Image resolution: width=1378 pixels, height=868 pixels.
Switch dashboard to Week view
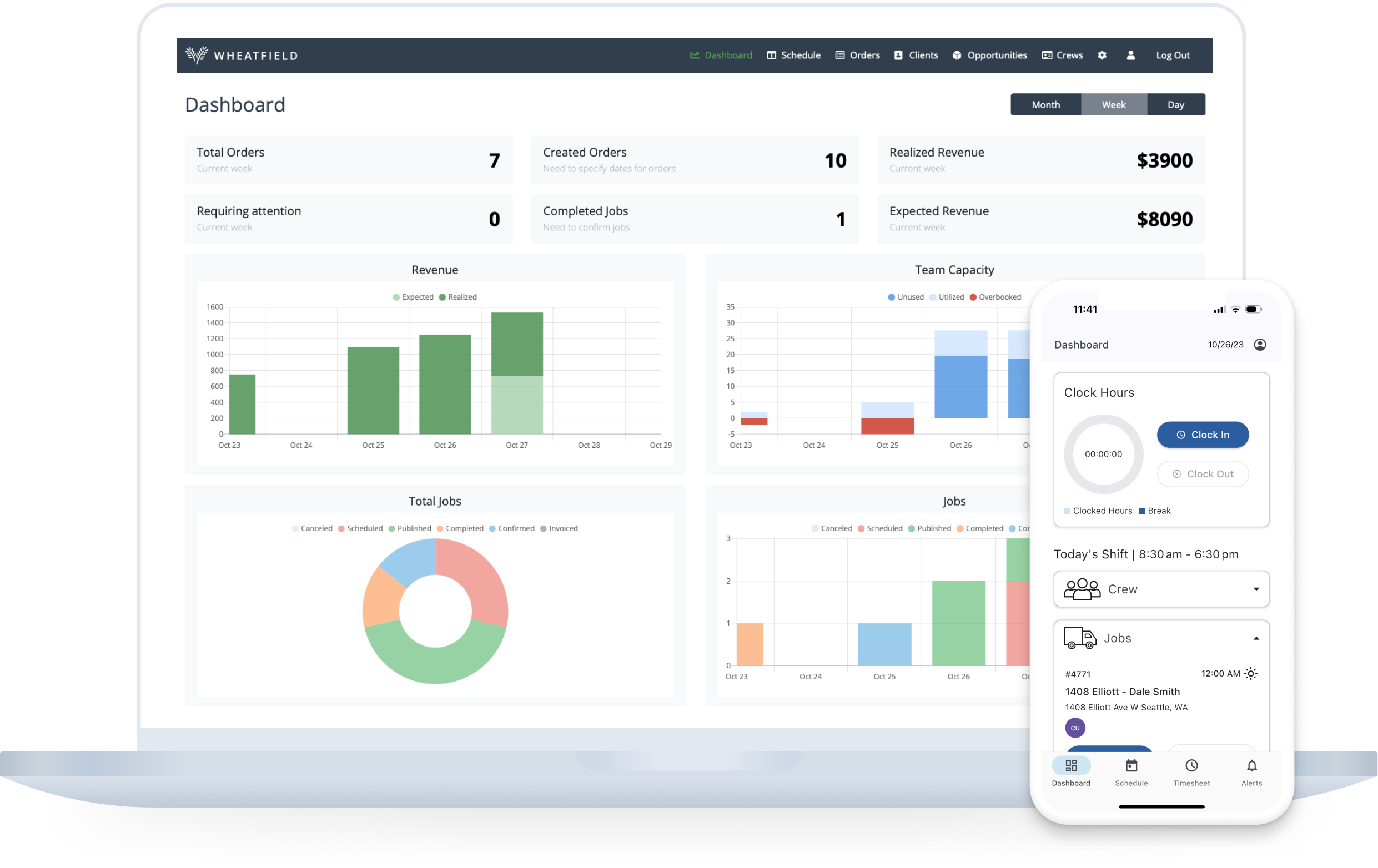tap(1114, 105)
